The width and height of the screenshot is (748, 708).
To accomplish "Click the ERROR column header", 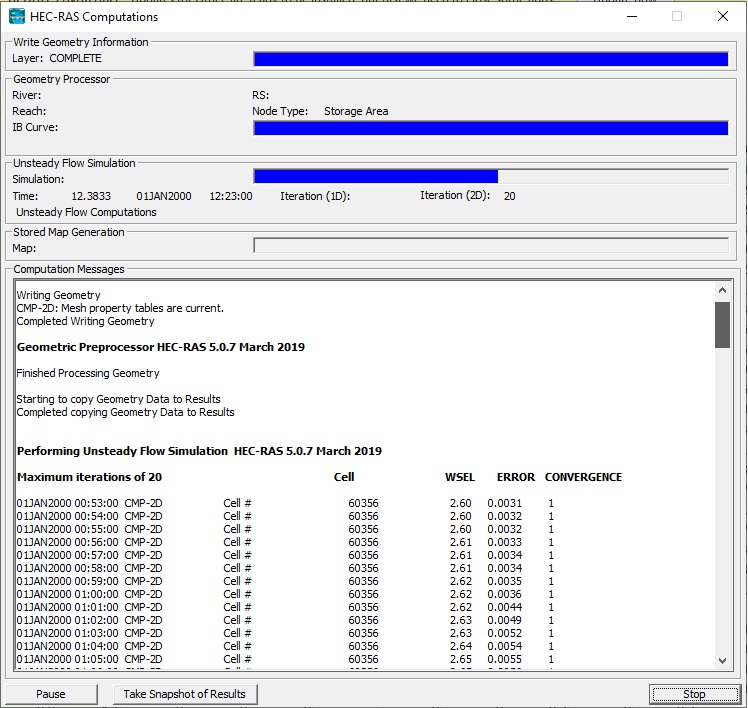I will click(516, 477).
